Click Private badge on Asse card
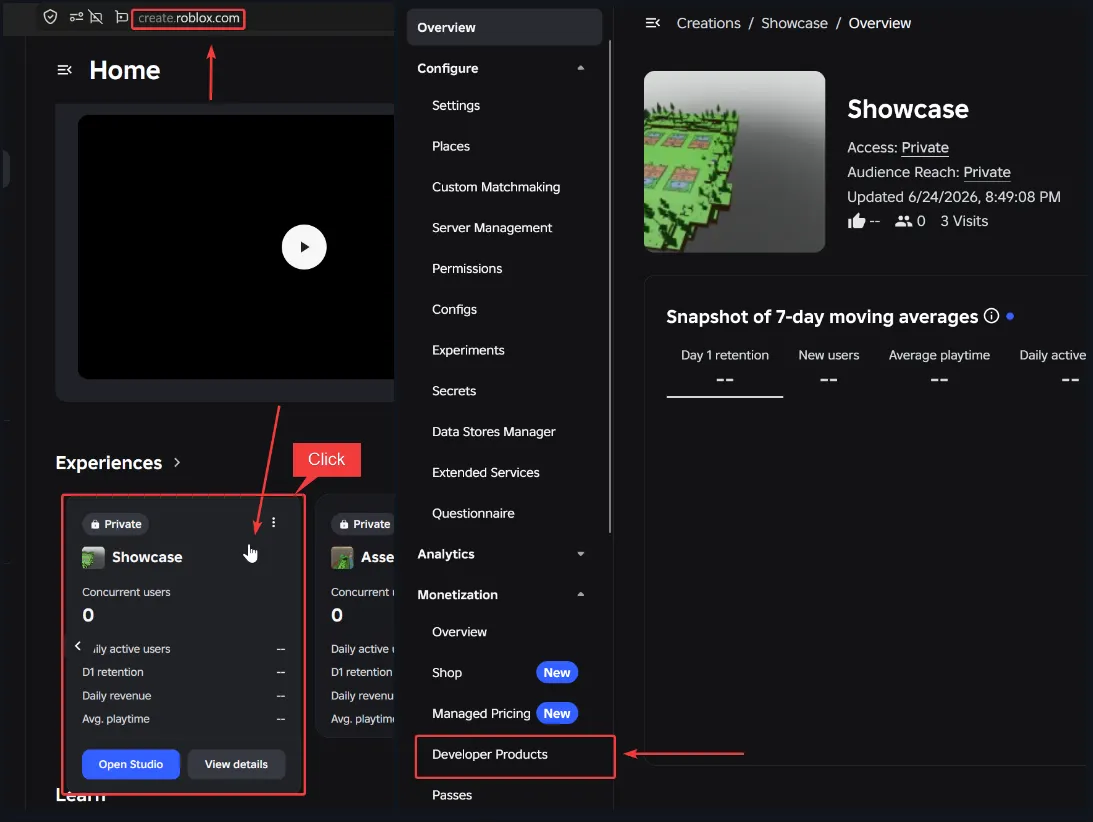Viewport: 1093px width, 822px height. point(362,524)
